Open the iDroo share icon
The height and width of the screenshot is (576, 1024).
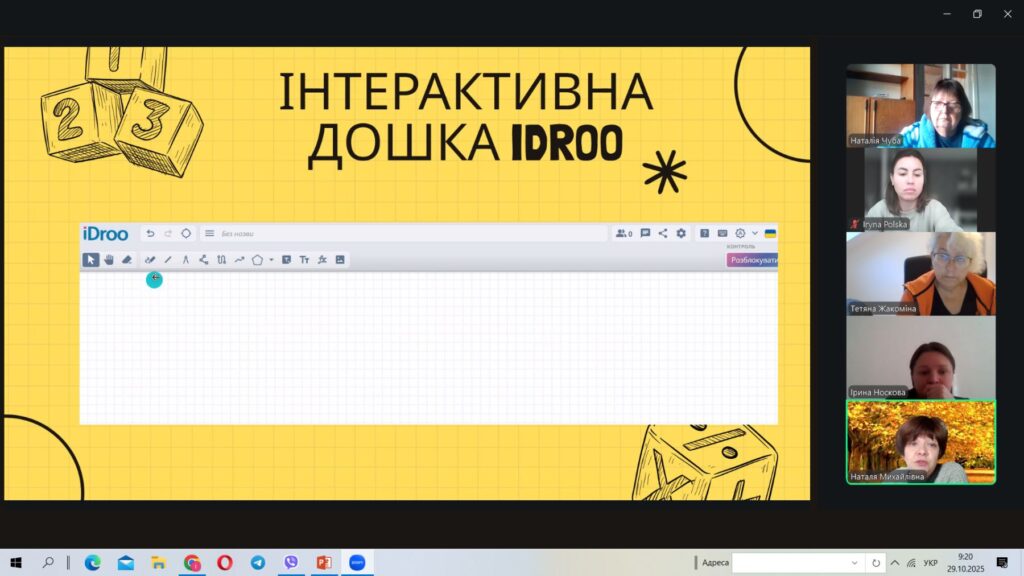click(663, 234)
